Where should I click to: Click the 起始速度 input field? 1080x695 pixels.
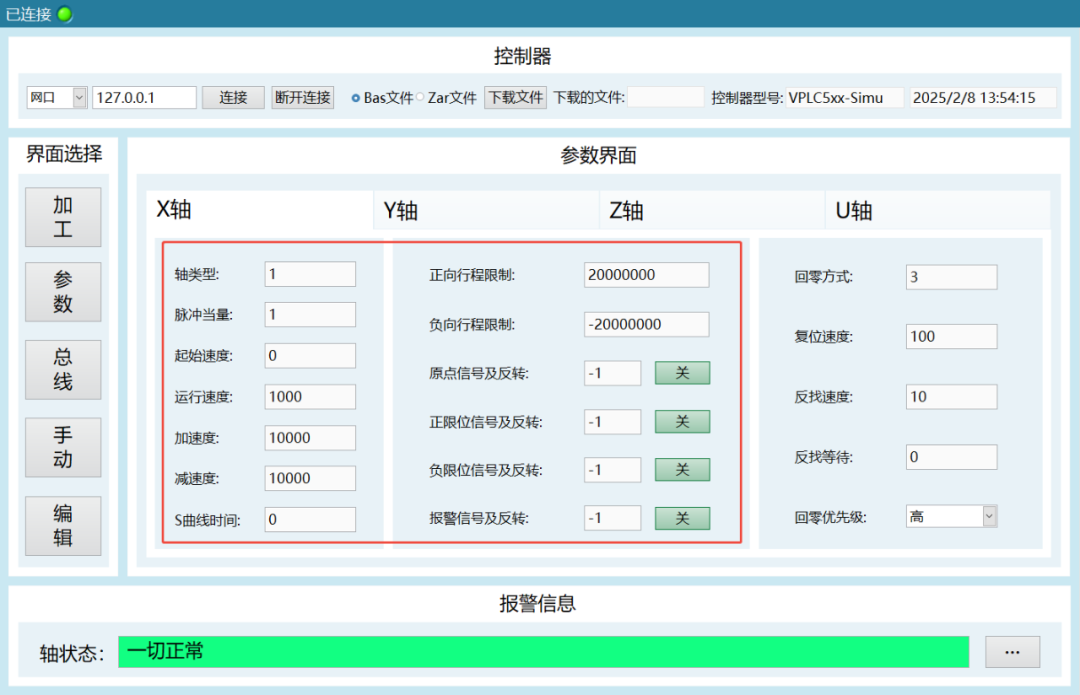tap(310, 355)
